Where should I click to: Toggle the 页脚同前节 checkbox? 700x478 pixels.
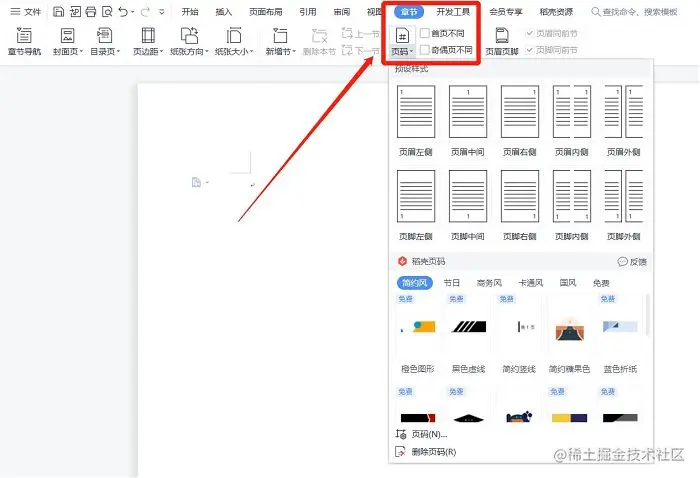[x=530, y=50]
